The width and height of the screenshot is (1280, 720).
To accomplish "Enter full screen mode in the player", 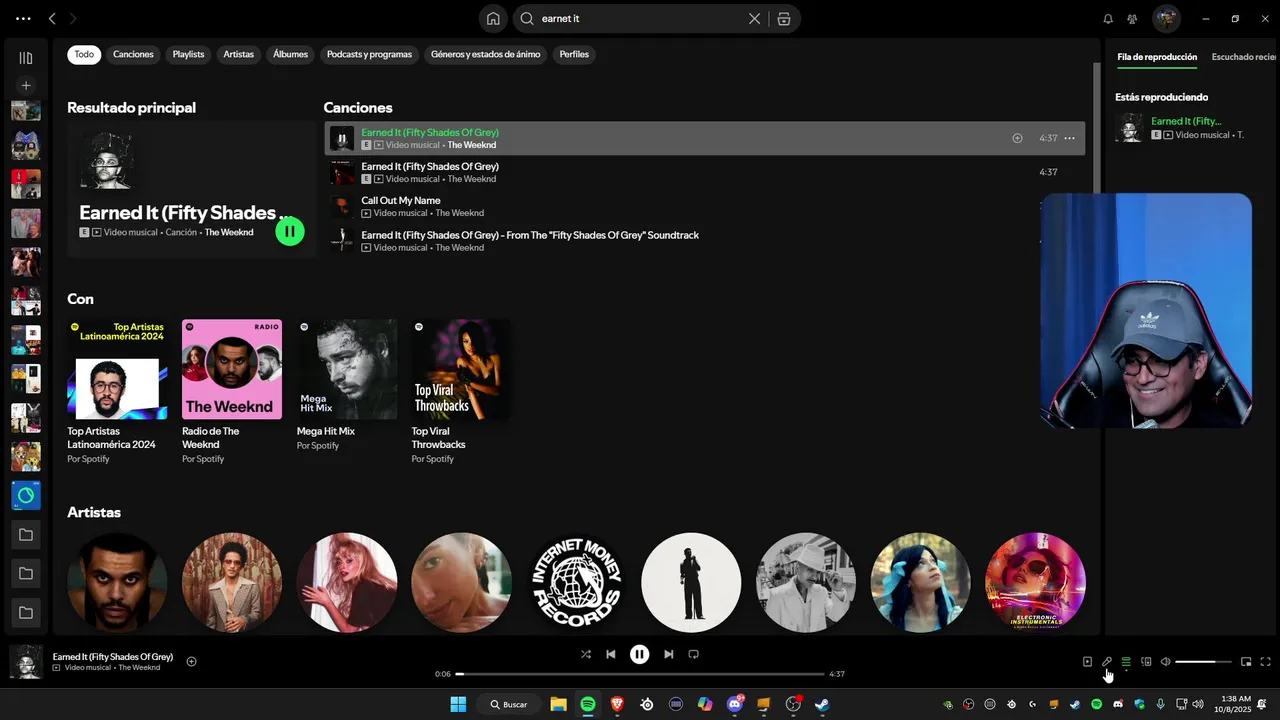I will click(x=1265, y=661).
